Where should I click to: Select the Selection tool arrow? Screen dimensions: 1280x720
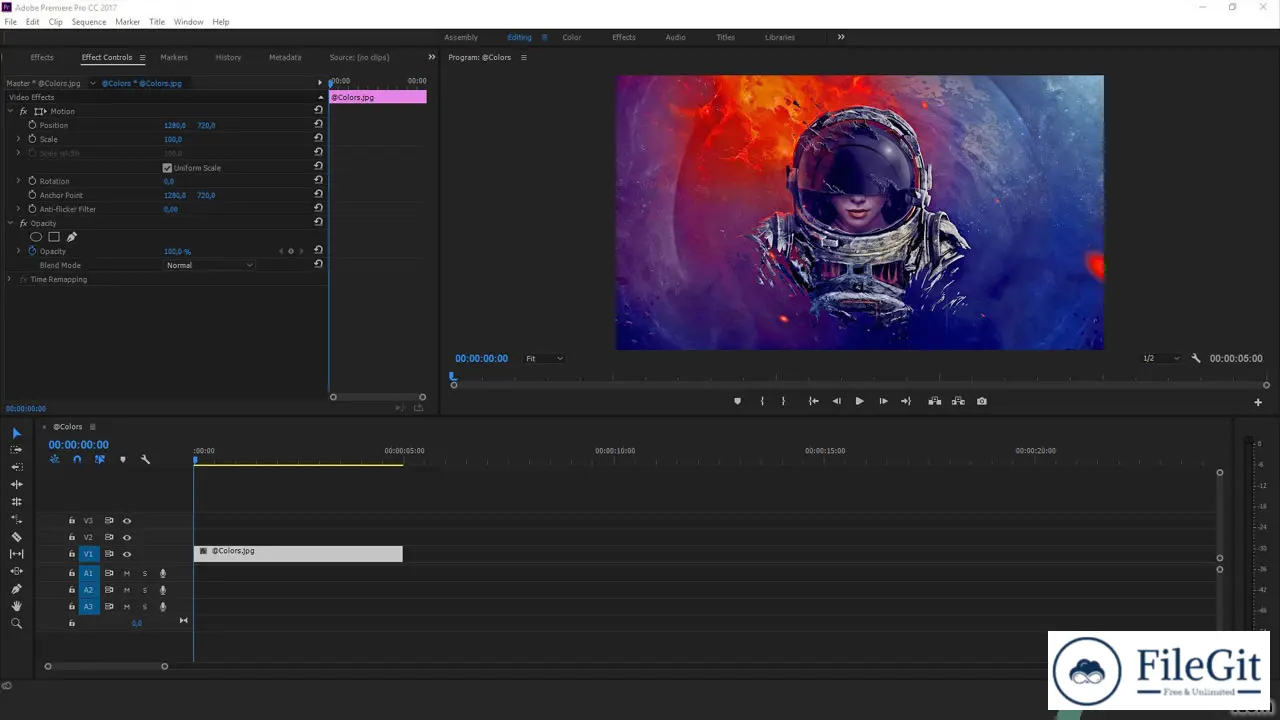[16, 433]
